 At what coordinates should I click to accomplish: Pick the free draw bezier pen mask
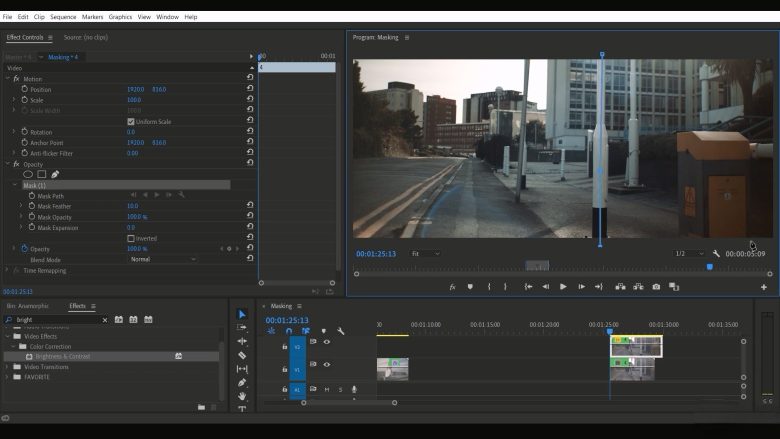tap(55, 174)
